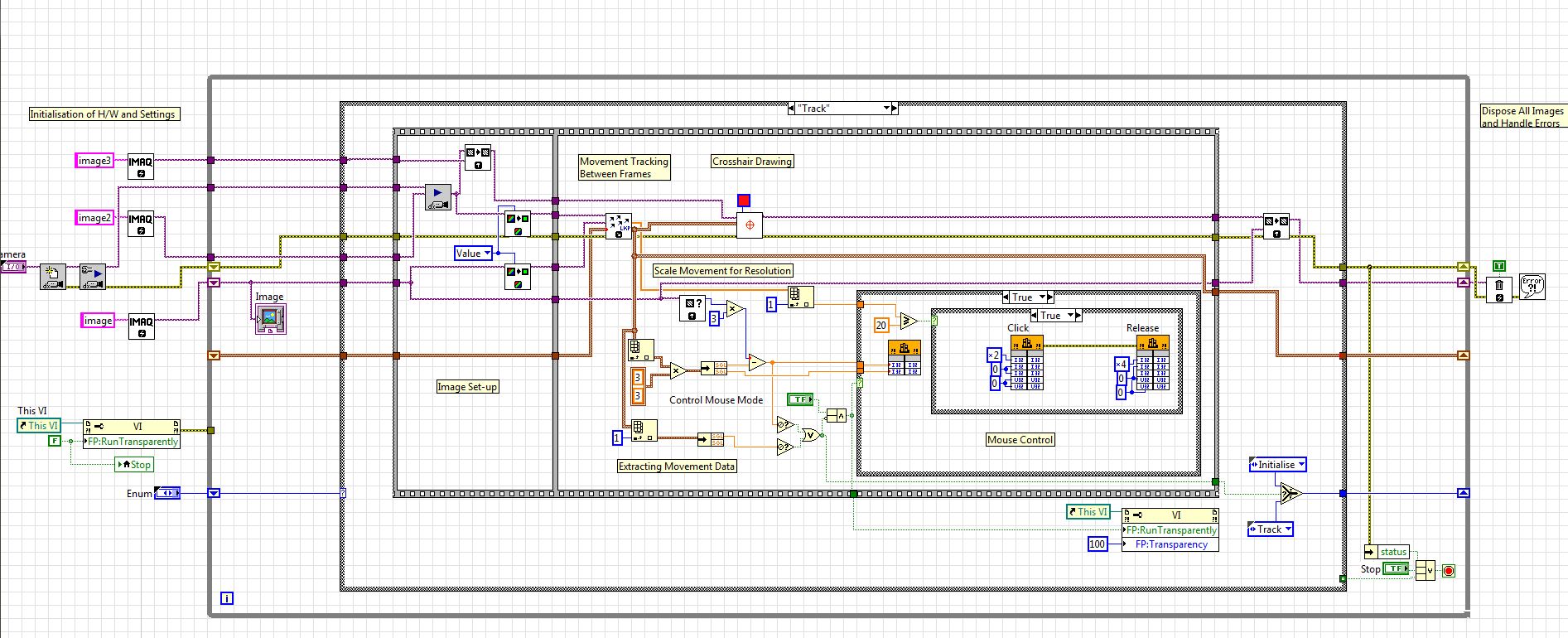1568x638 pixels.
Task: Click the status Unbundle By Name node
Action: tap(1387, 552)
